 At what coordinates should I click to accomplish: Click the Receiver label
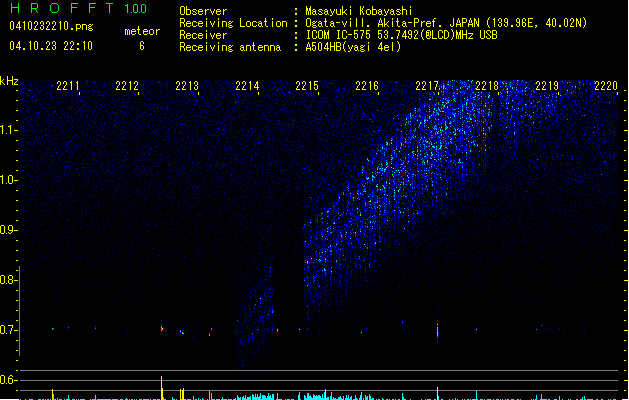[x=203, y=35]
